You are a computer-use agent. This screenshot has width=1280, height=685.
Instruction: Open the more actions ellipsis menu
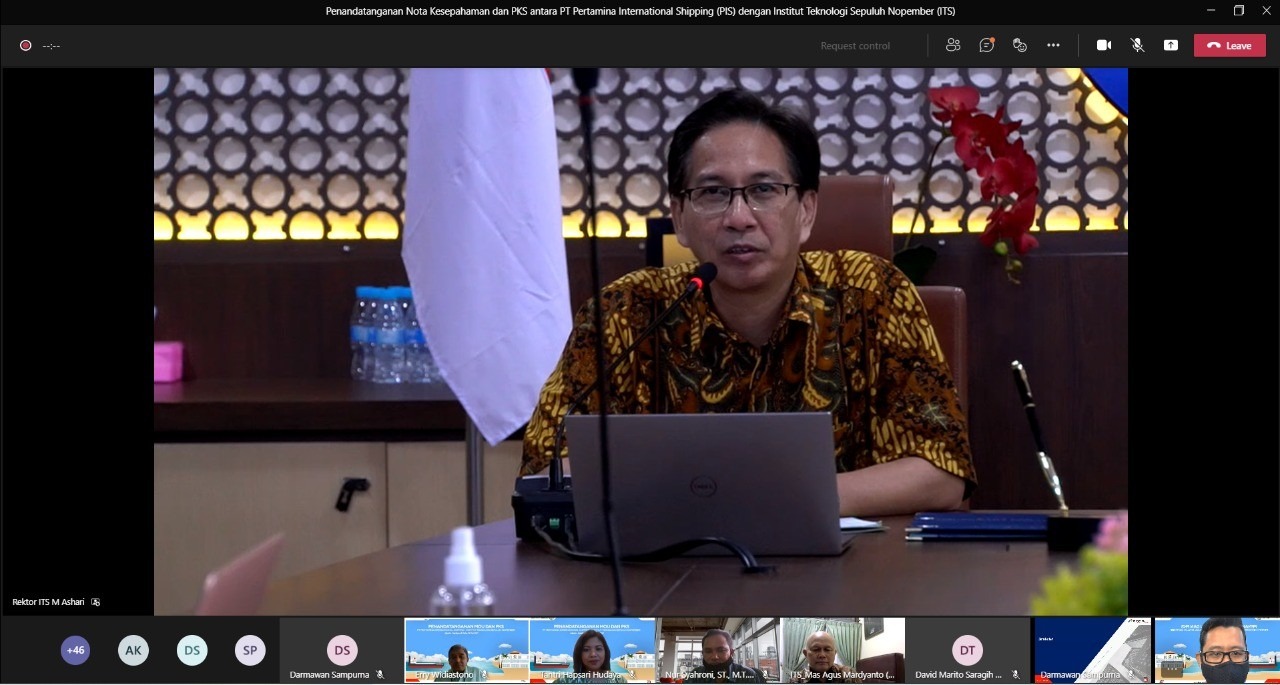pyautogui.click(x=1053, y=45)
